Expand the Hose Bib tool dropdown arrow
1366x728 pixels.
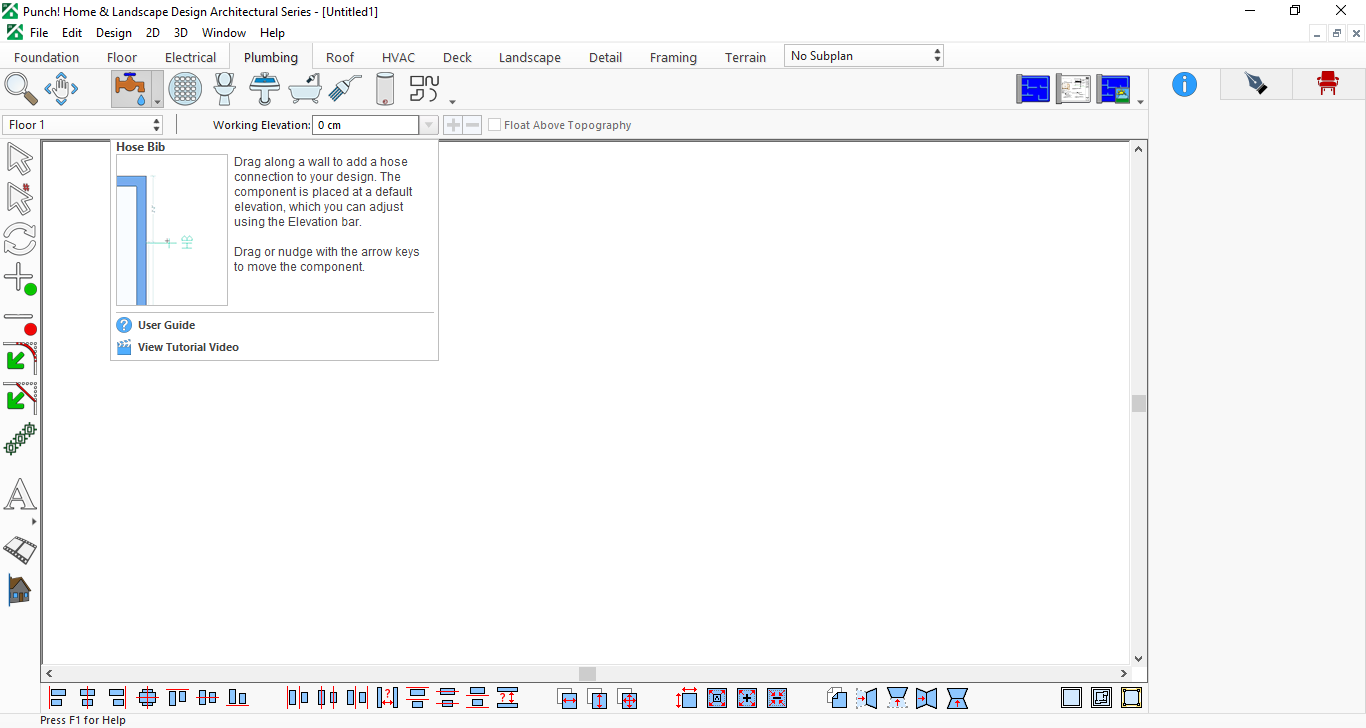157,101
